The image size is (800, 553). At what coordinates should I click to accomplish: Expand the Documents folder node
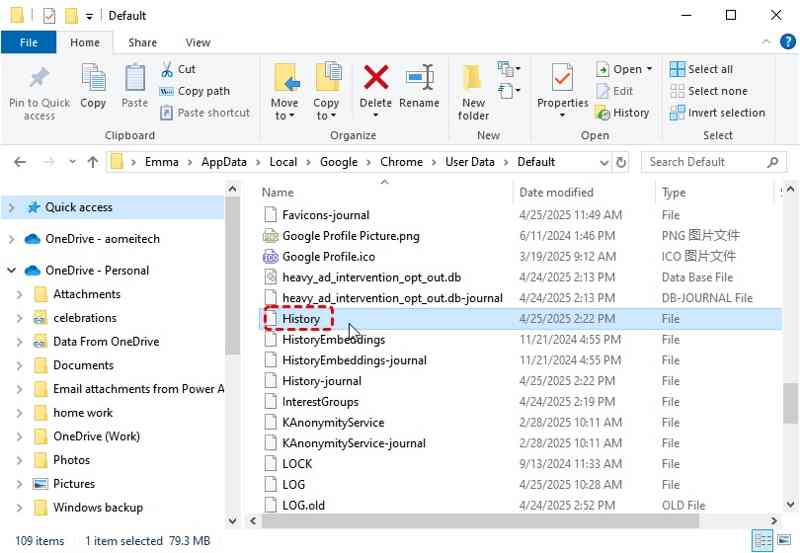point(19,366)
